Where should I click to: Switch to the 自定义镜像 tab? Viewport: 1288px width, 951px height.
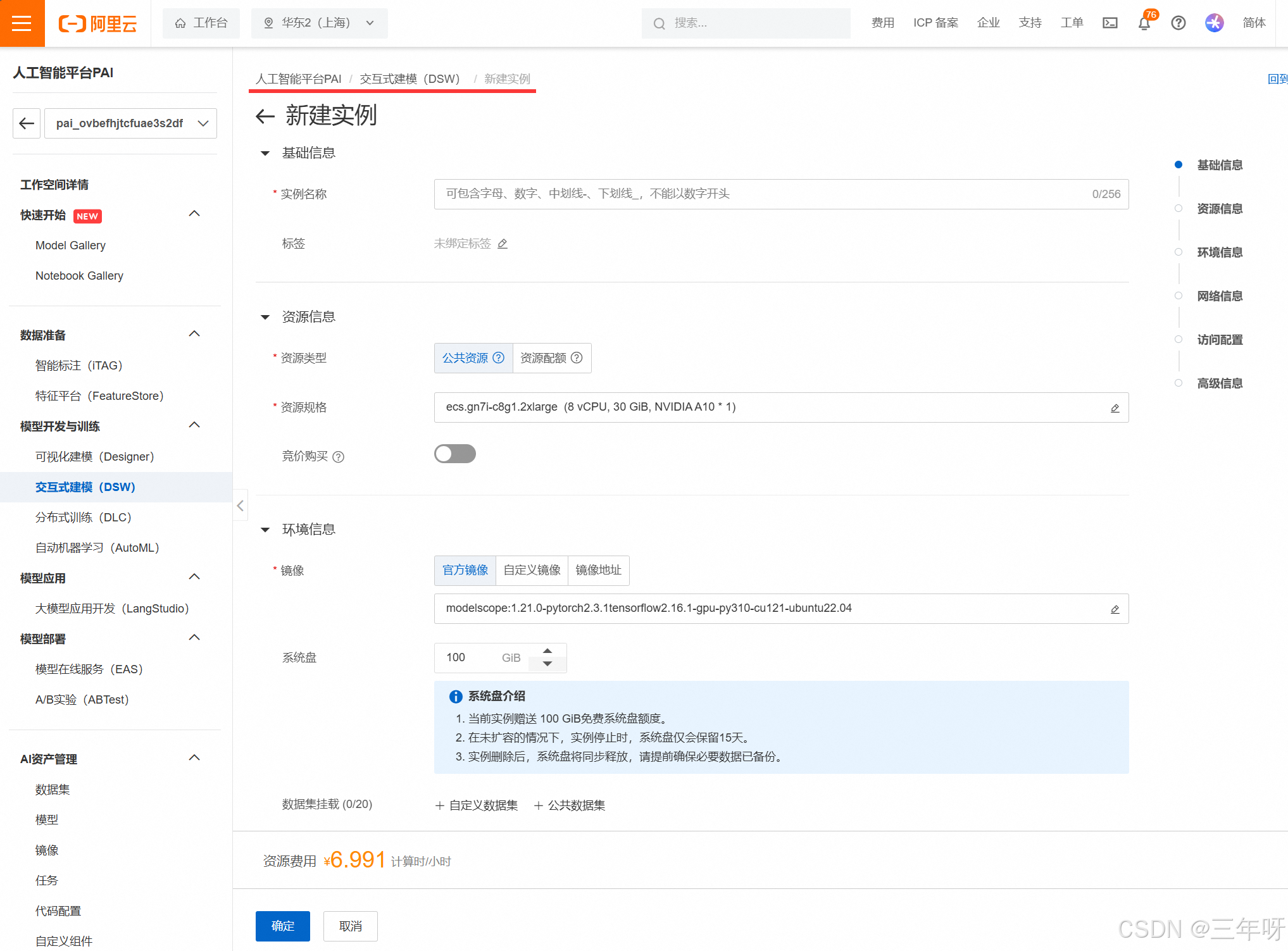coord(532,570)
